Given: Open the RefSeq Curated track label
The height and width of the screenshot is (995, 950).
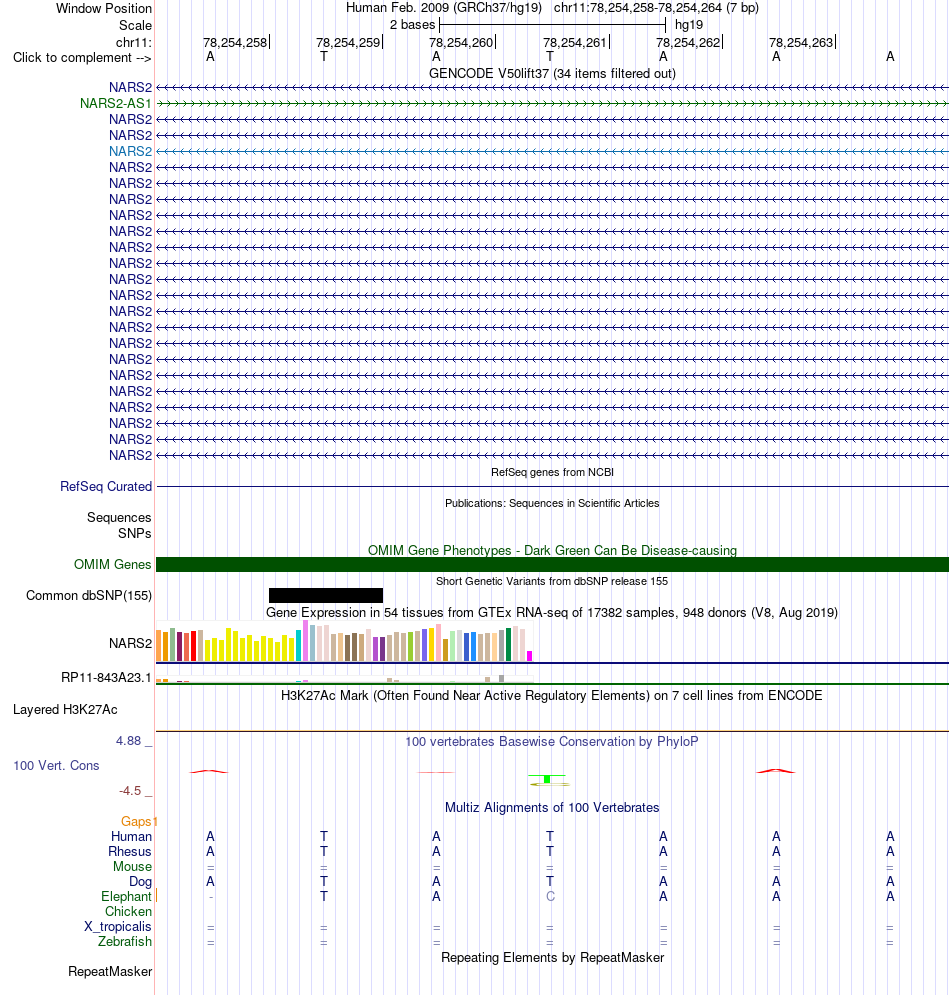Looking at the screenshot, I should [106, 486].
